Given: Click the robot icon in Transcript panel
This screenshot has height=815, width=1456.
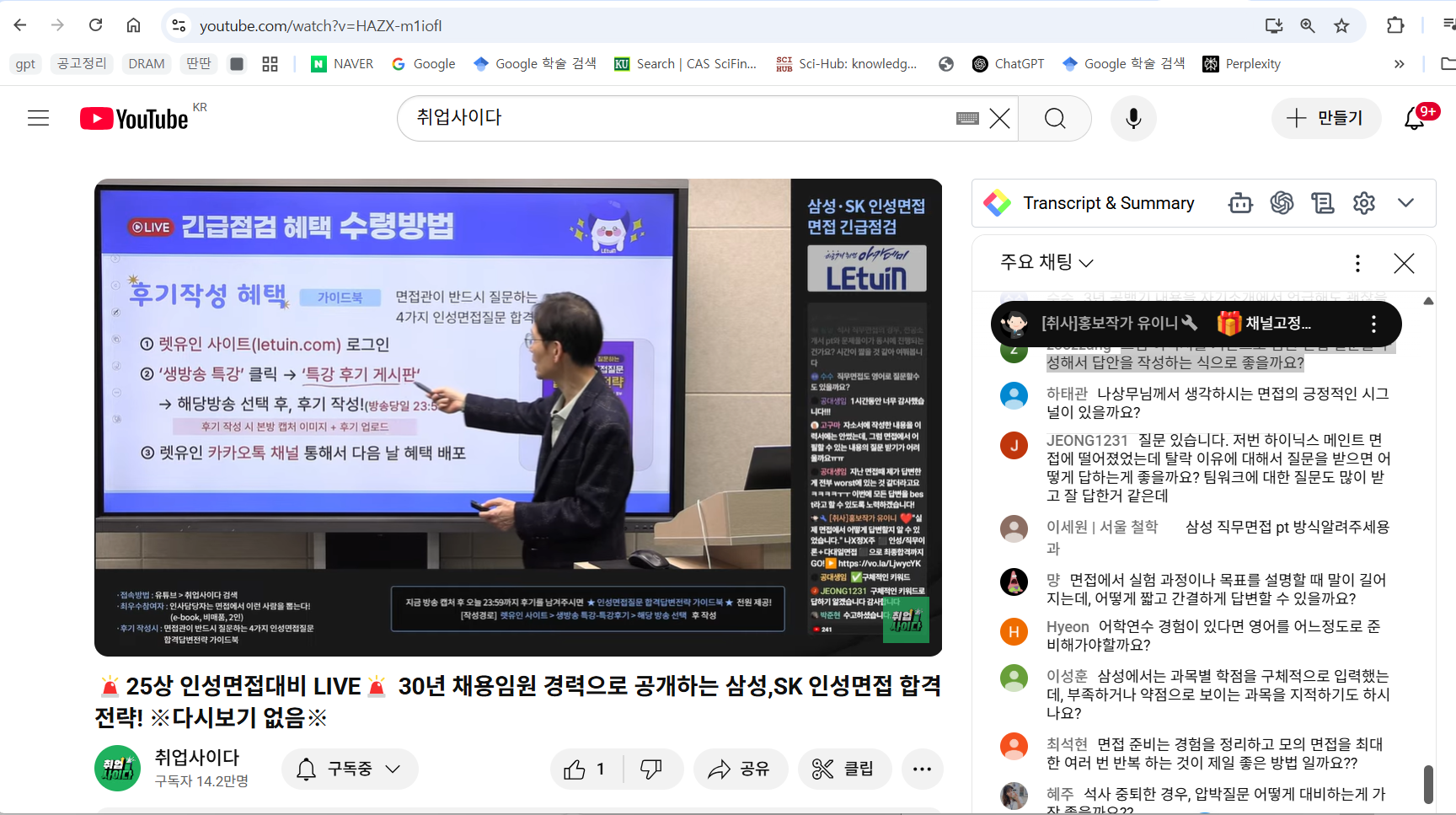Looking at the screenshot, I should pos(1240,203).
